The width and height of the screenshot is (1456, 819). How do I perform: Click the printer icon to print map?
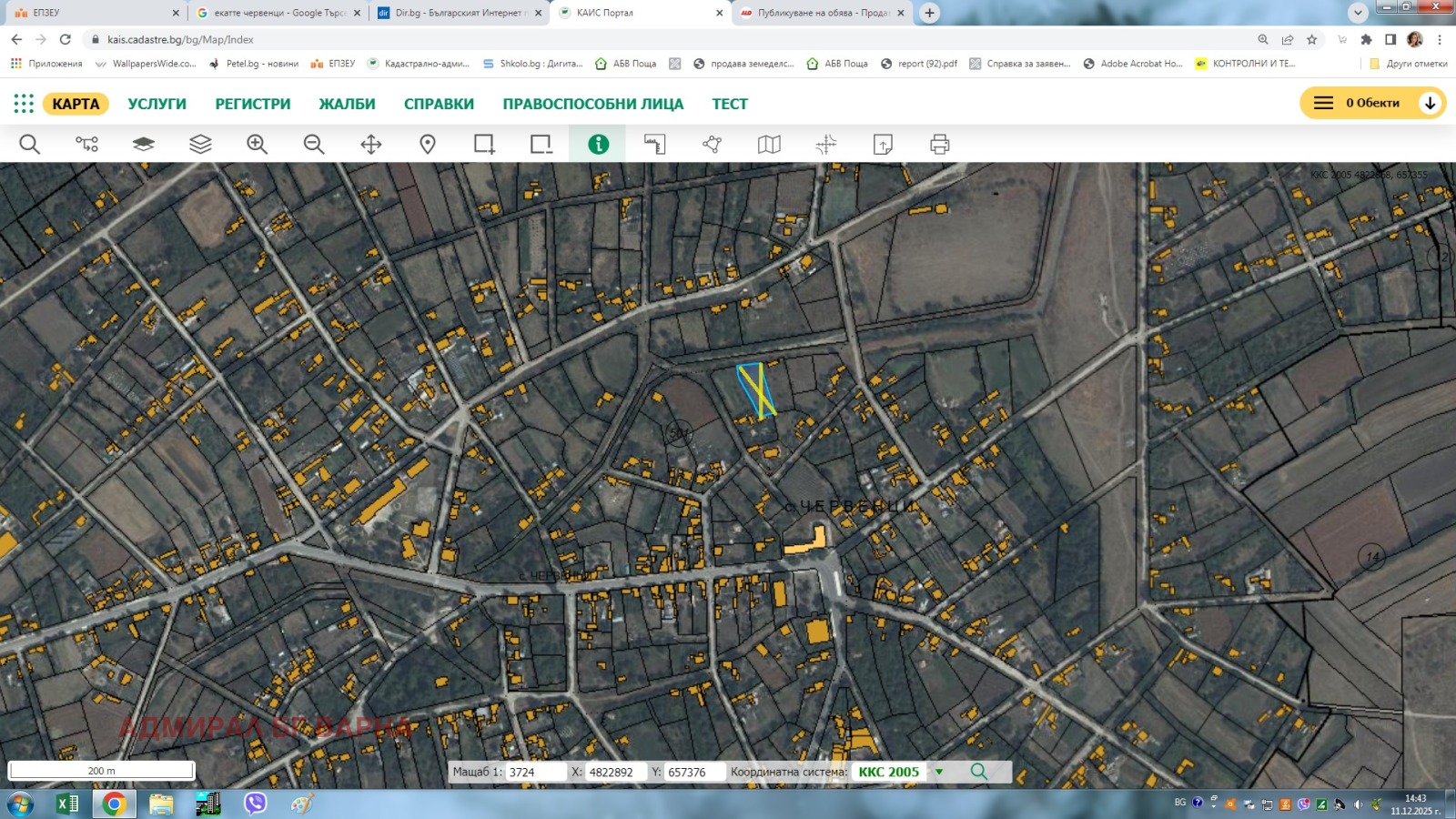click(940, 145)
